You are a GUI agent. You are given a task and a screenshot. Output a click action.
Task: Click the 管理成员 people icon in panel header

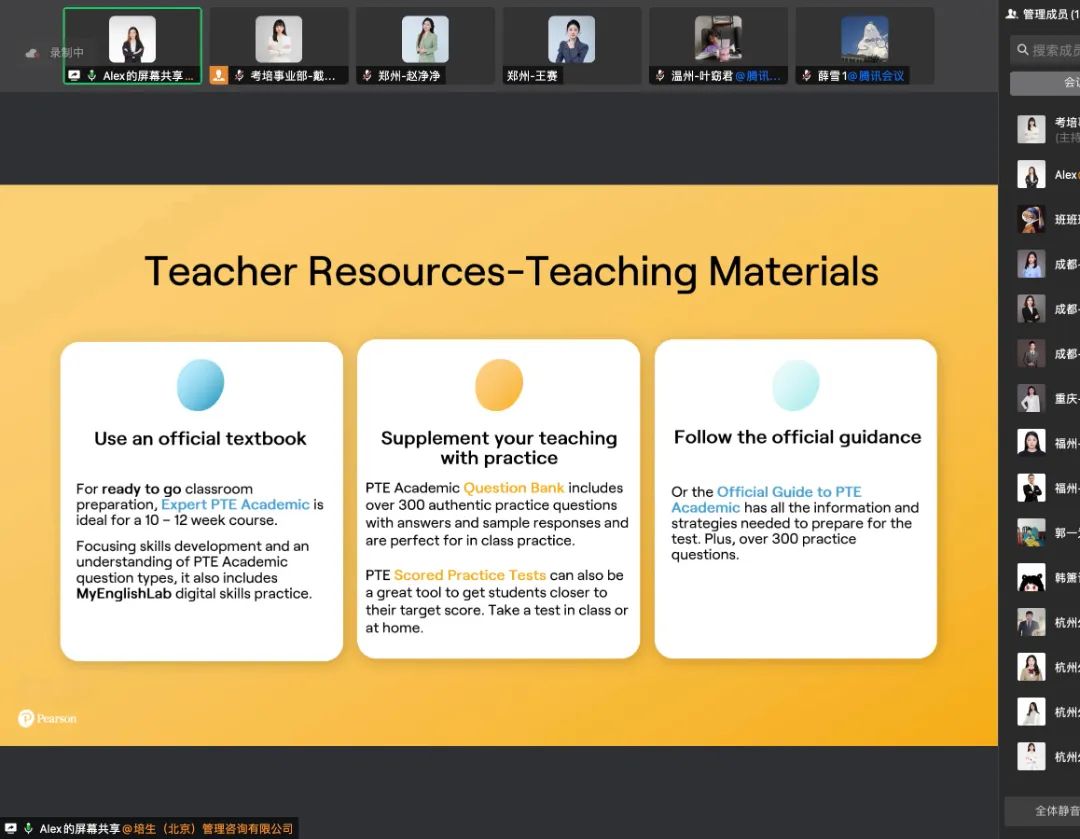point(1012,14)
